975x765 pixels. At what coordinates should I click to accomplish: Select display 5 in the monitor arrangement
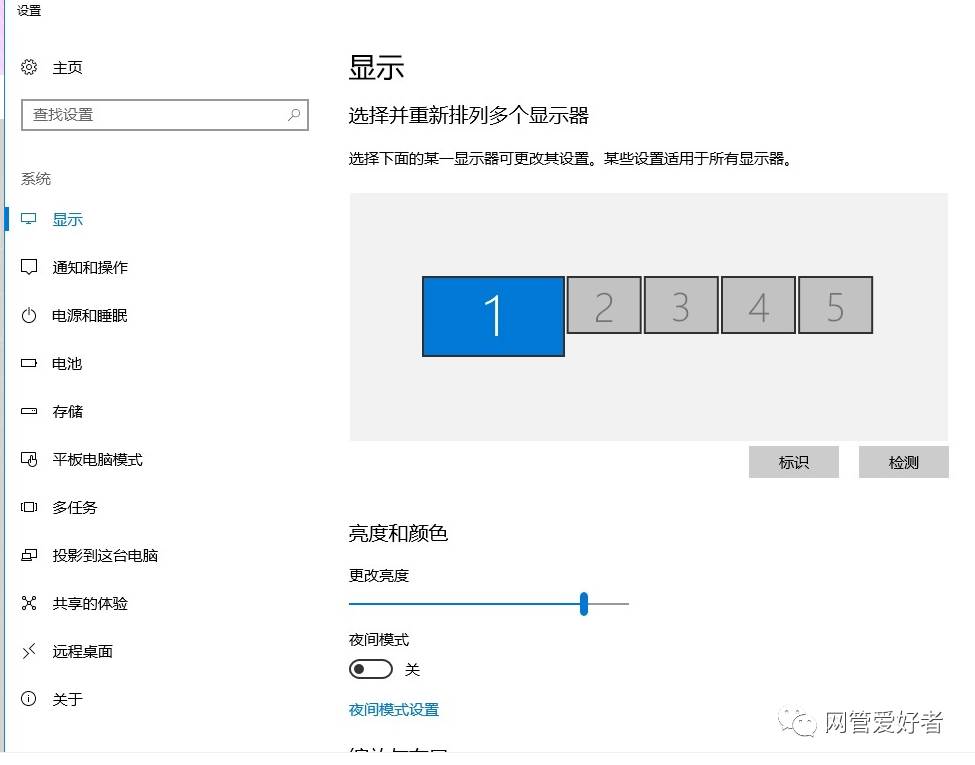point(835,307)
